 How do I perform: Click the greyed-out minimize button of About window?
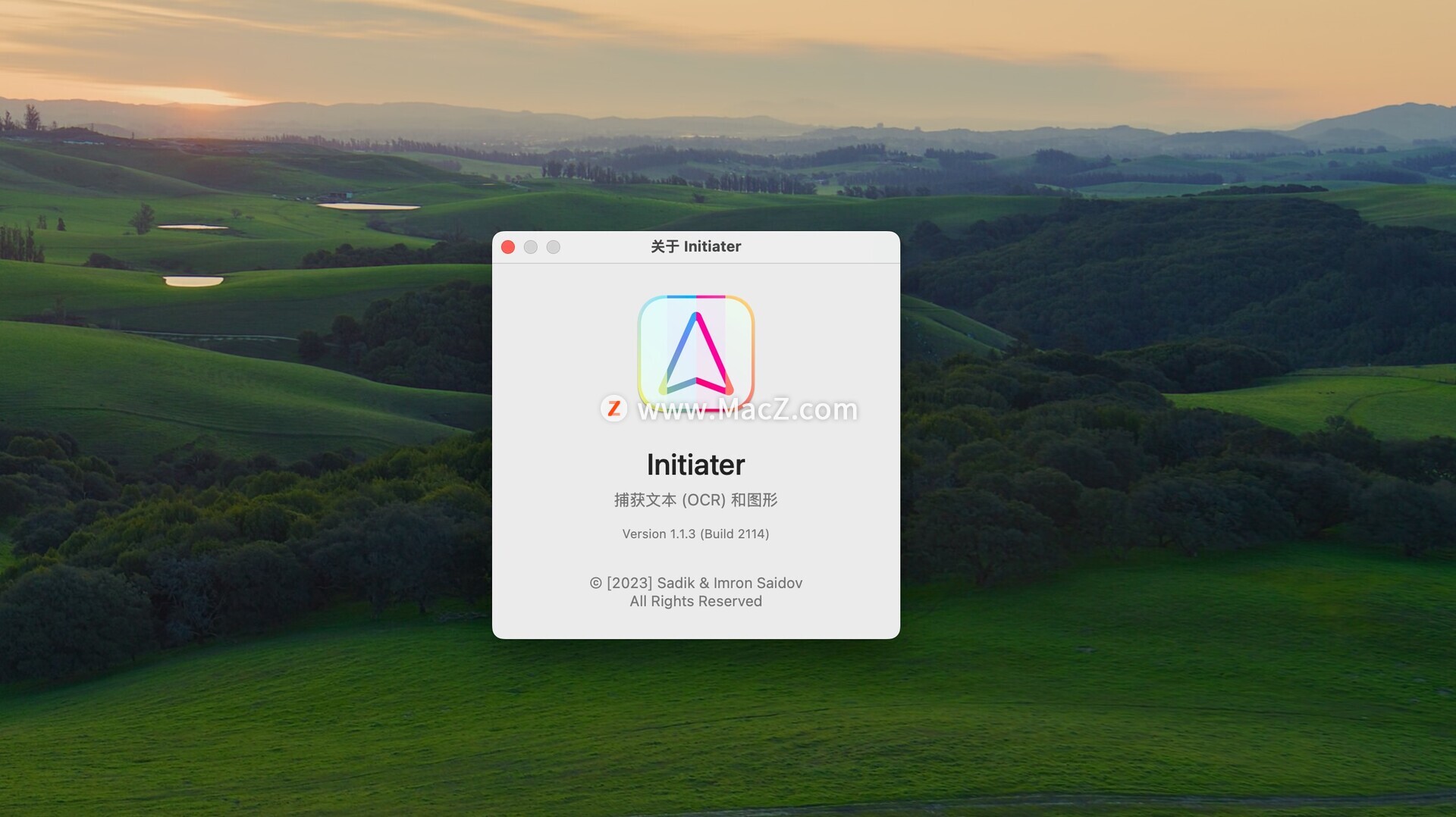tap(531, 247)
